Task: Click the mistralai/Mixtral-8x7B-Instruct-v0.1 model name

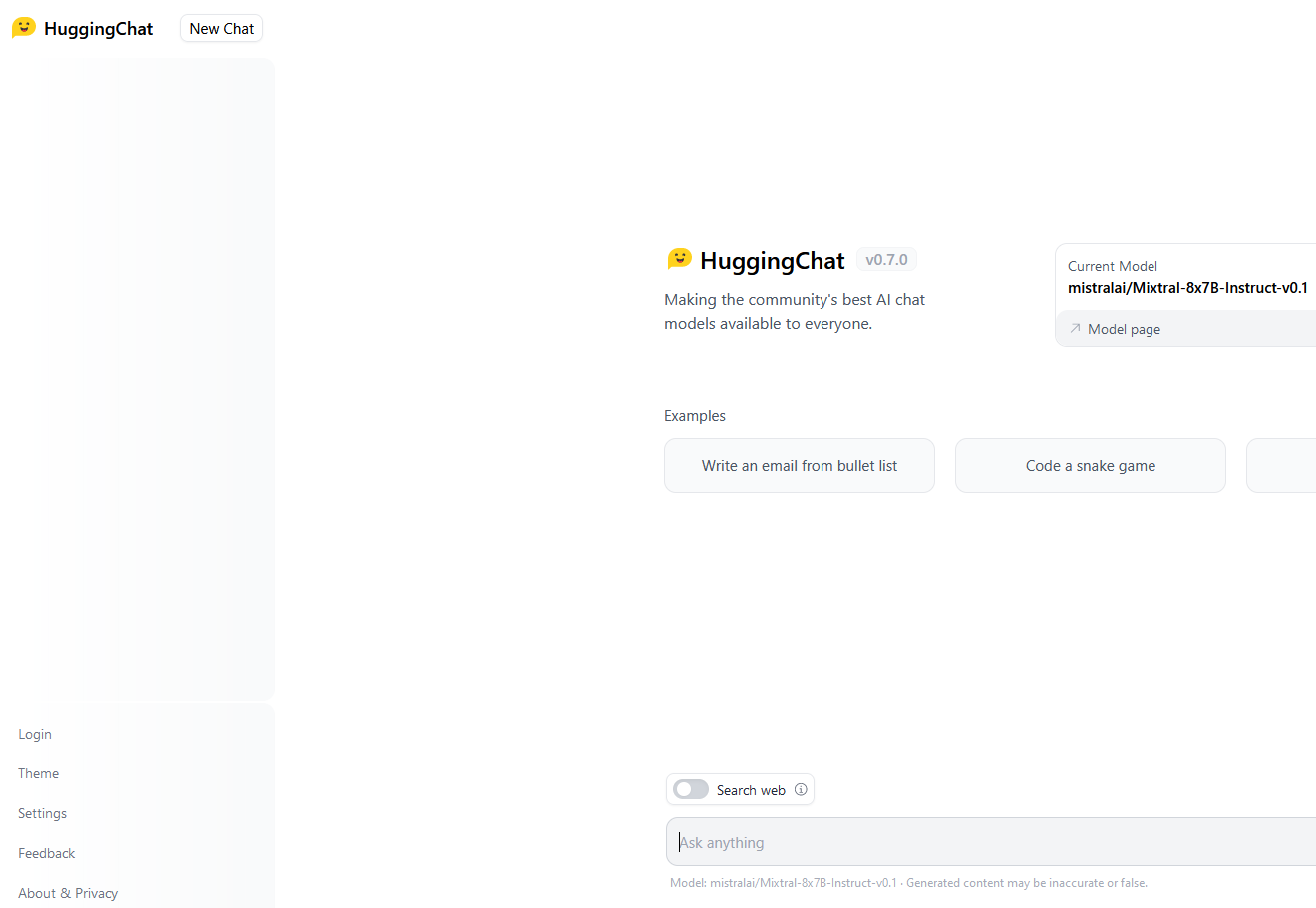Action: tap(1187, 287)
